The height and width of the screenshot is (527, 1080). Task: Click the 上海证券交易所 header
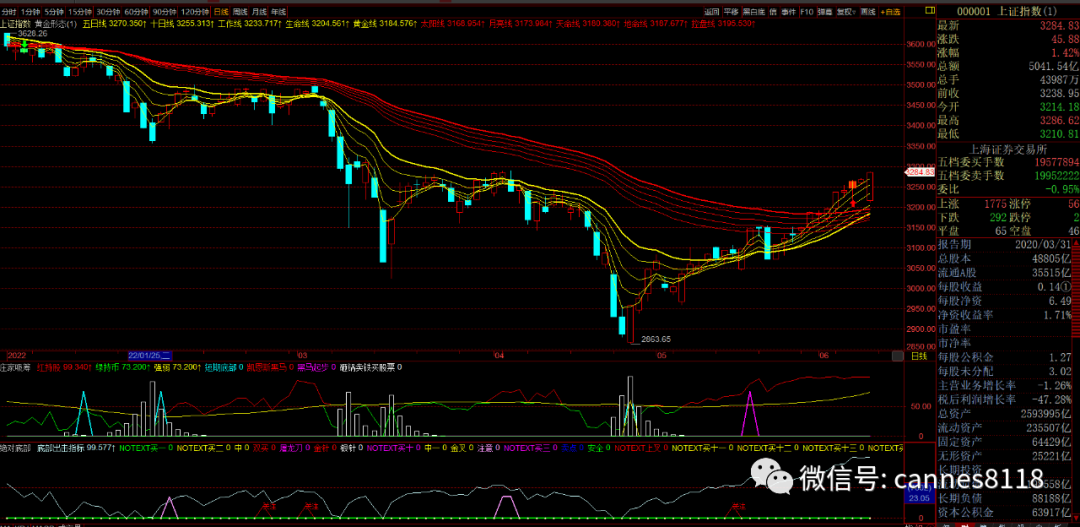[1008, 148]
